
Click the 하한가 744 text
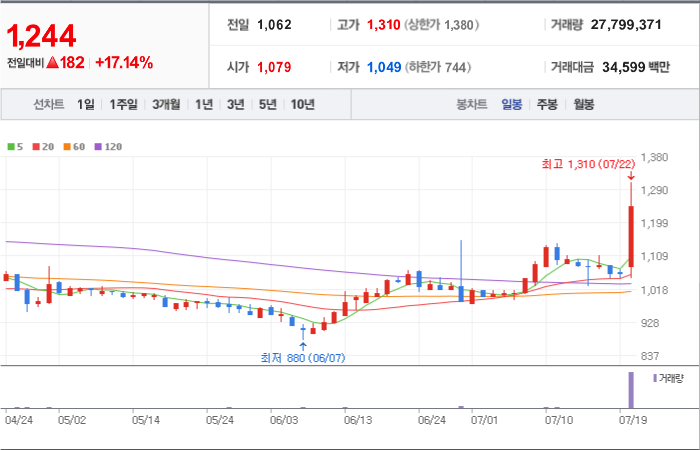click(x=438, y=67)
